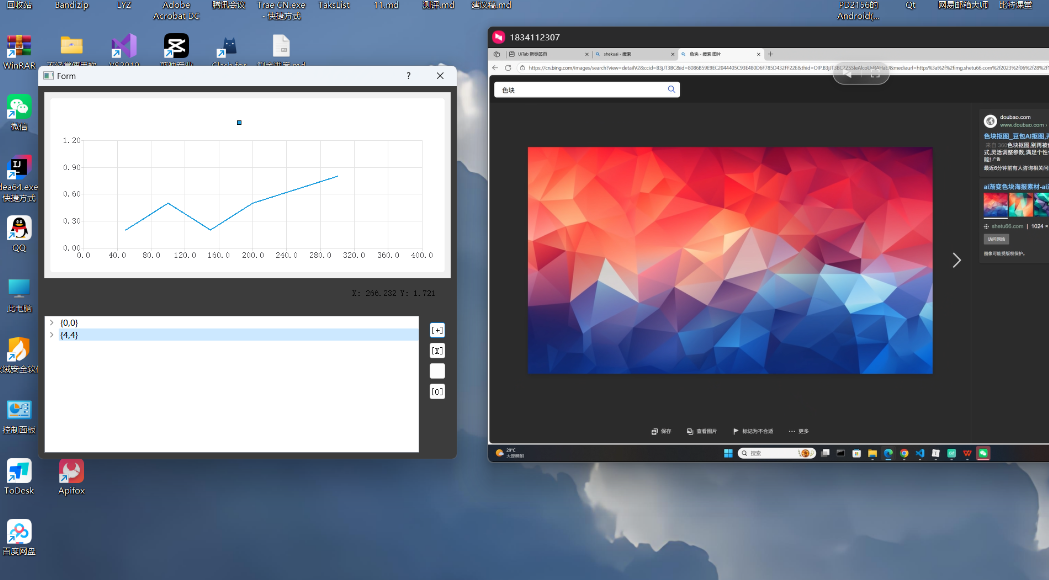Viewport: 1049px width, 580px height.
Task: Click the remote Windows Start button
Action: pos(728,454)
